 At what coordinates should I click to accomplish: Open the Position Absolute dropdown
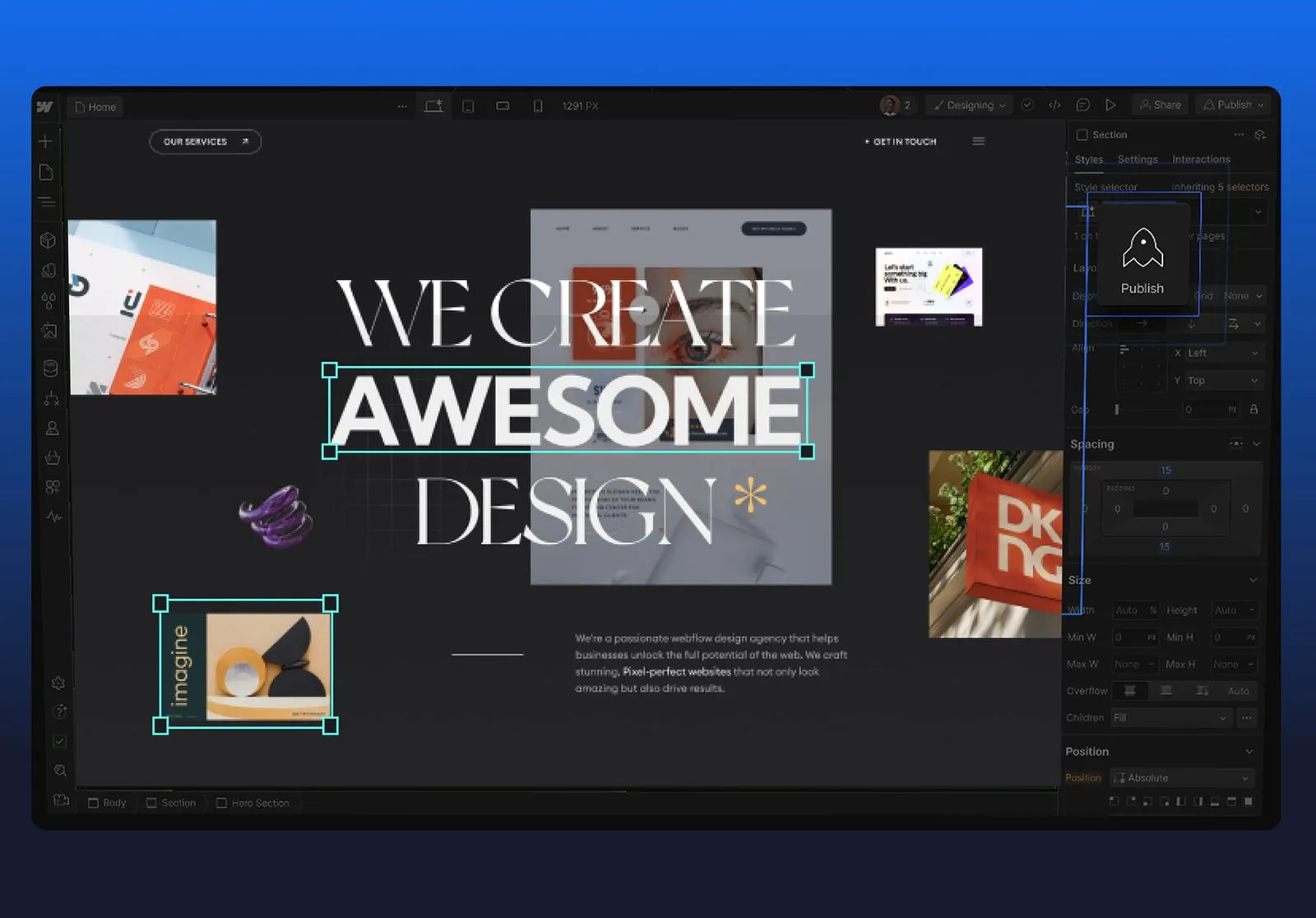click(1182, 777)
